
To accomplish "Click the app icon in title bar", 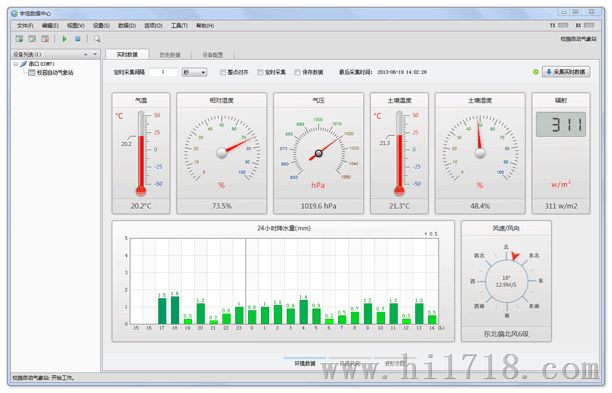I will click(14, 13).
